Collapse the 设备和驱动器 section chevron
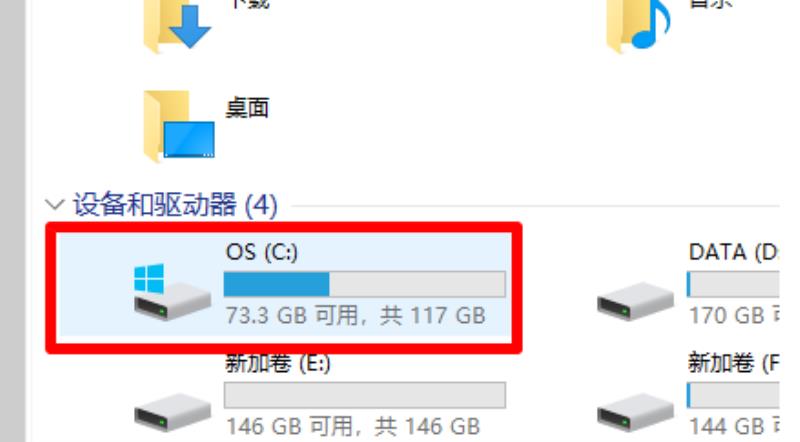The image size is (800, 442). [x=55, y=205]
